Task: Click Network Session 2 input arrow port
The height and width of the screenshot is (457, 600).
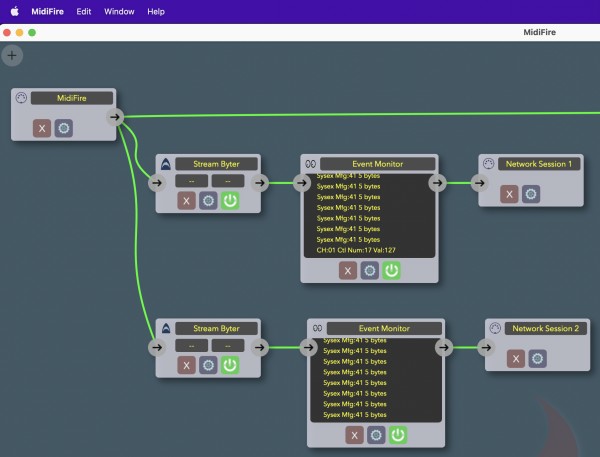Action: pyautogui.click(x=486, y=347)
